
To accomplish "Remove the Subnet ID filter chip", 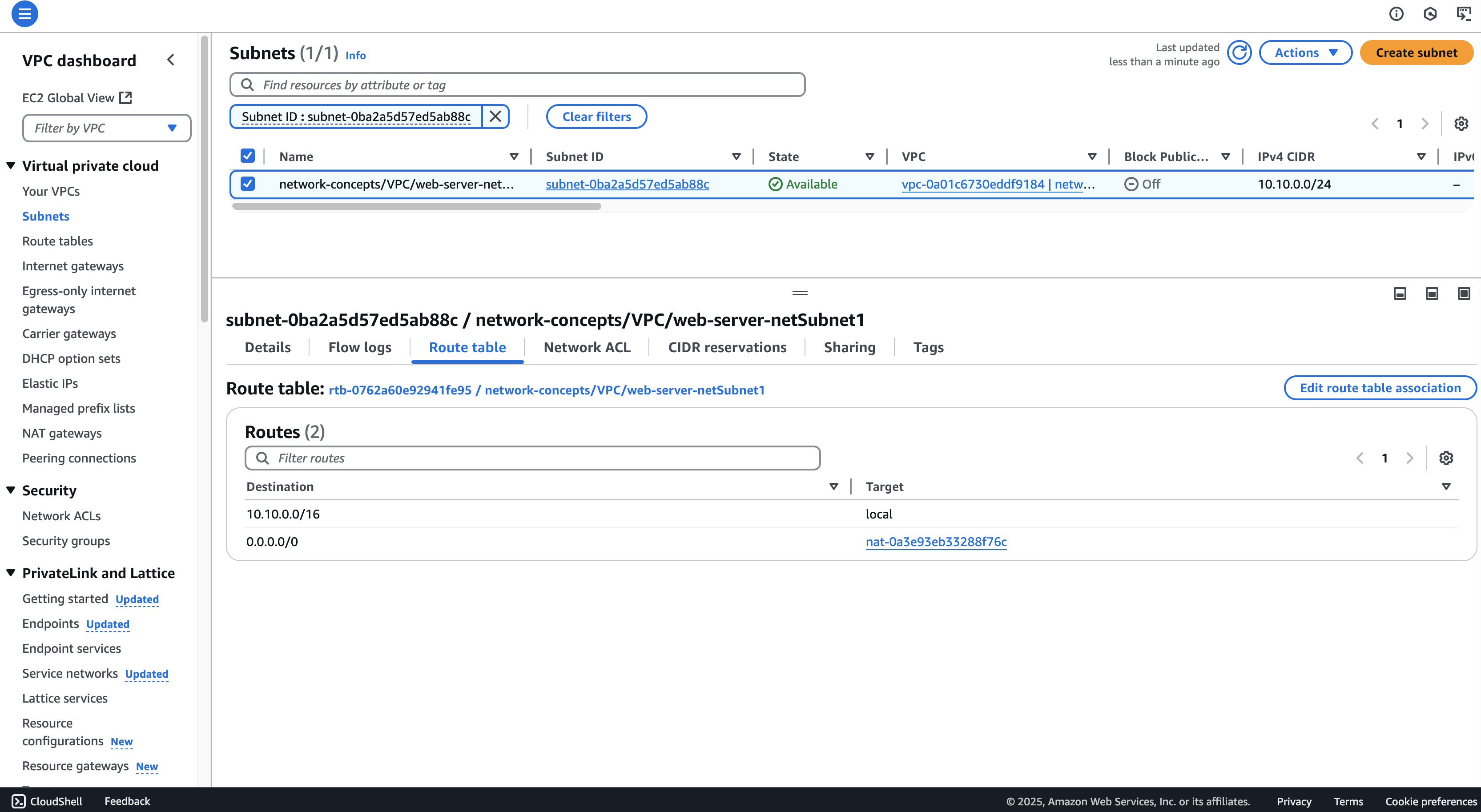I will 495,117.
